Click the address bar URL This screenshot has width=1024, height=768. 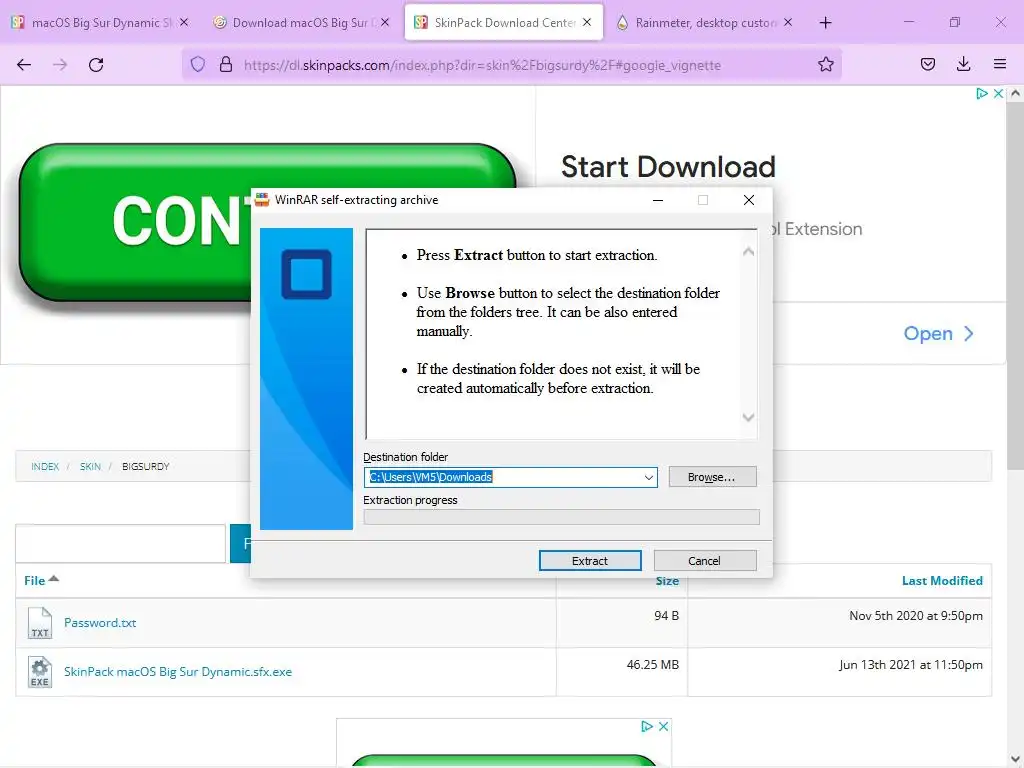point(482,65)
